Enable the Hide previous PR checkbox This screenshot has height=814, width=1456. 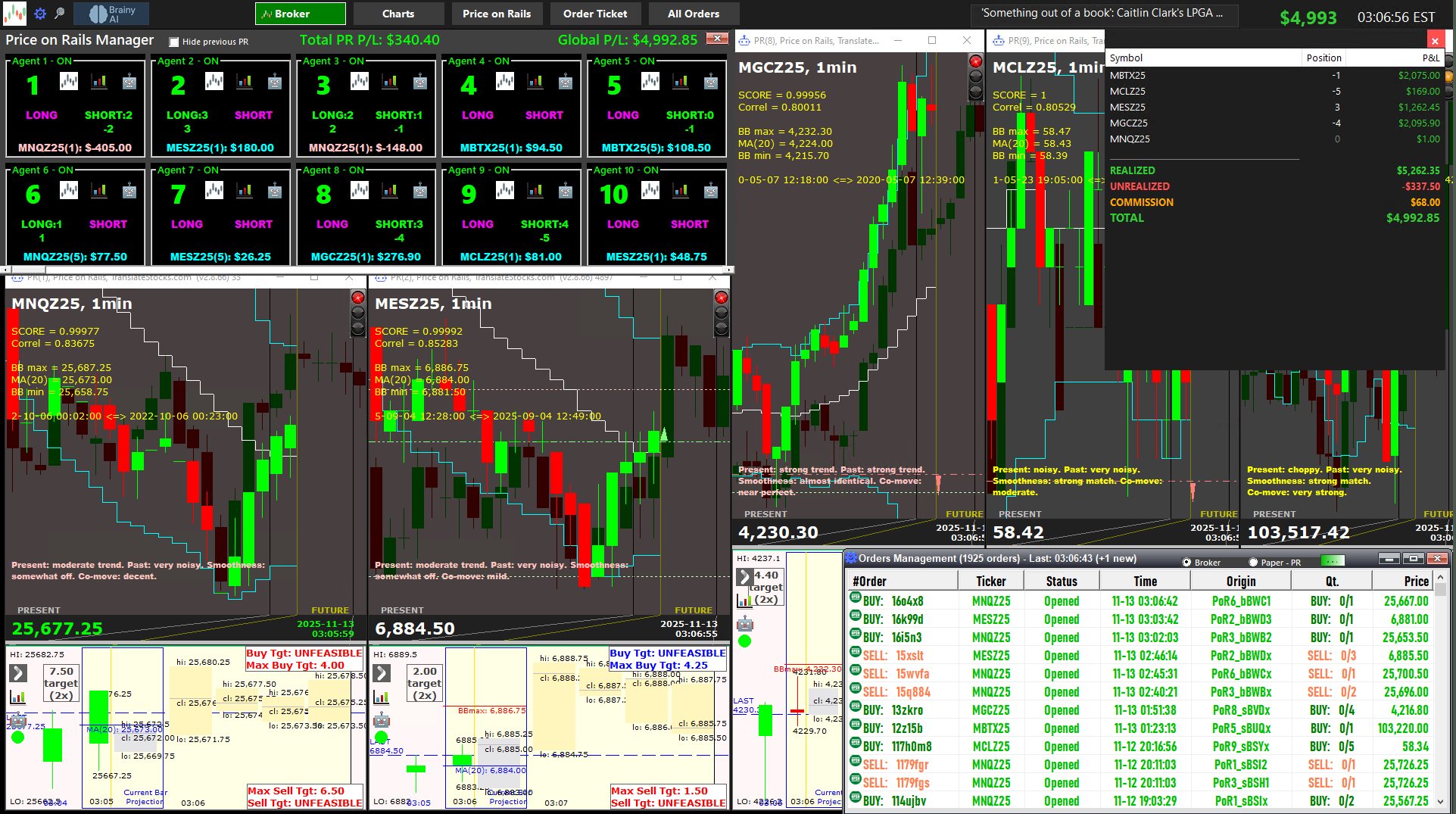[174, 42]
